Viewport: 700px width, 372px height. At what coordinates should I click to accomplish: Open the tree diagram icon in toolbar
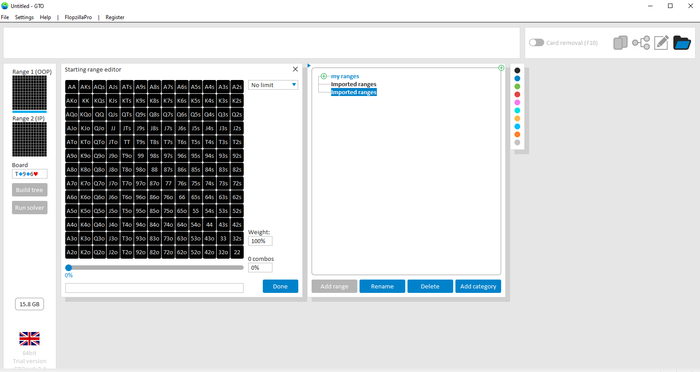point(641,43)
